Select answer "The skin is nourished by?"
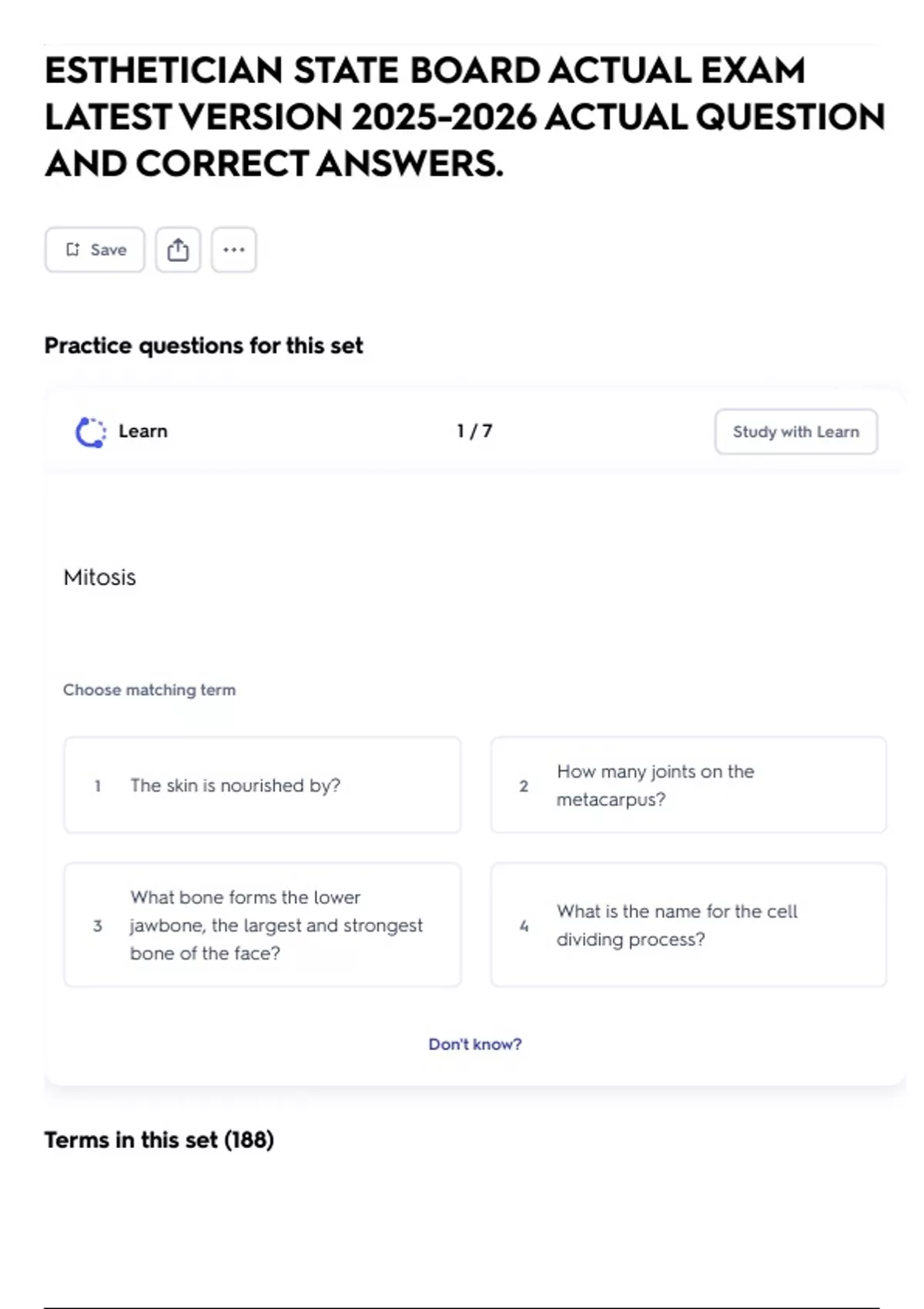The image size is (924, 1309). pos(262,785)
